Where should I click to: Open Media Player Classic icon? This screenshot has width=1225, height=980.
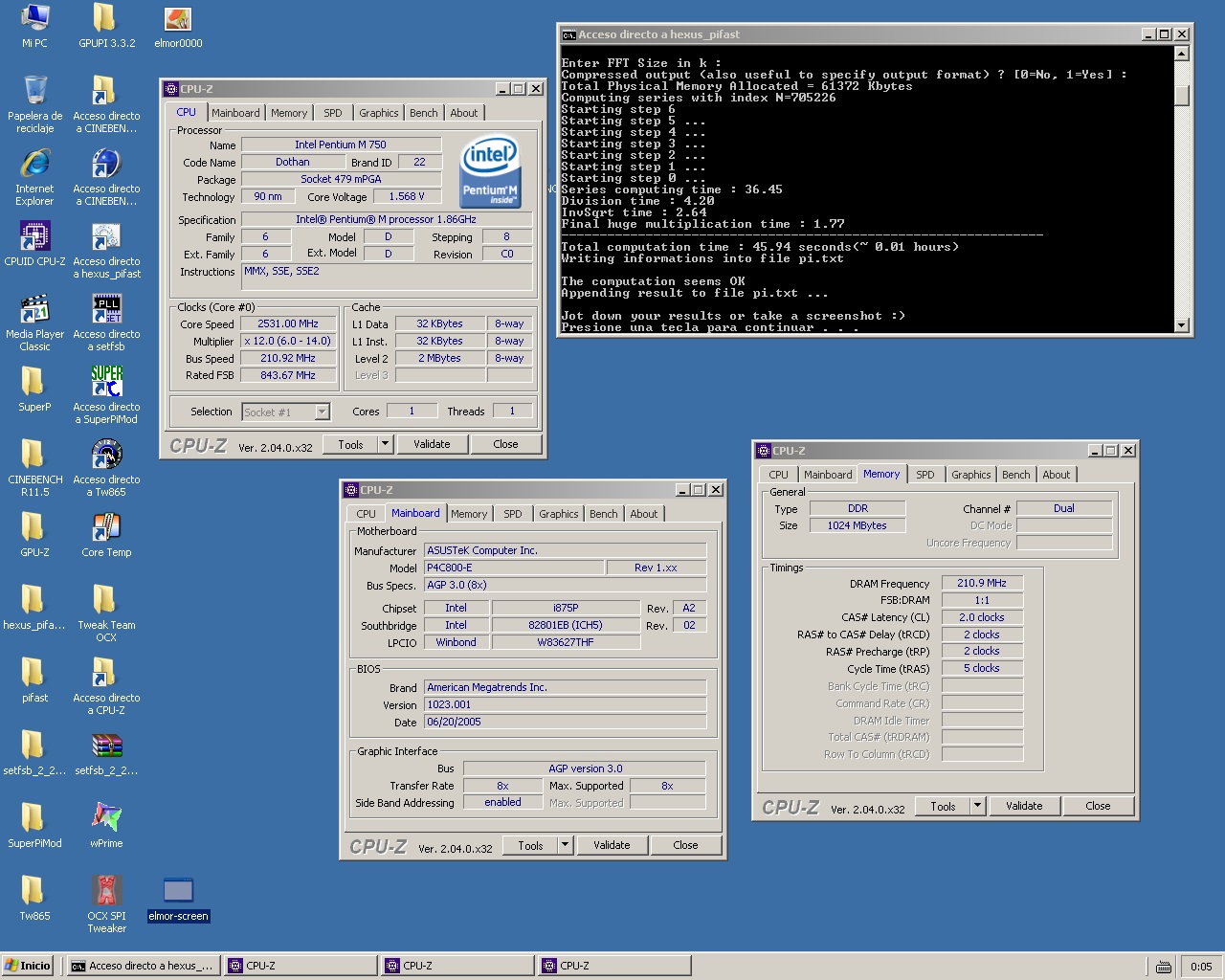pos(34,323)
